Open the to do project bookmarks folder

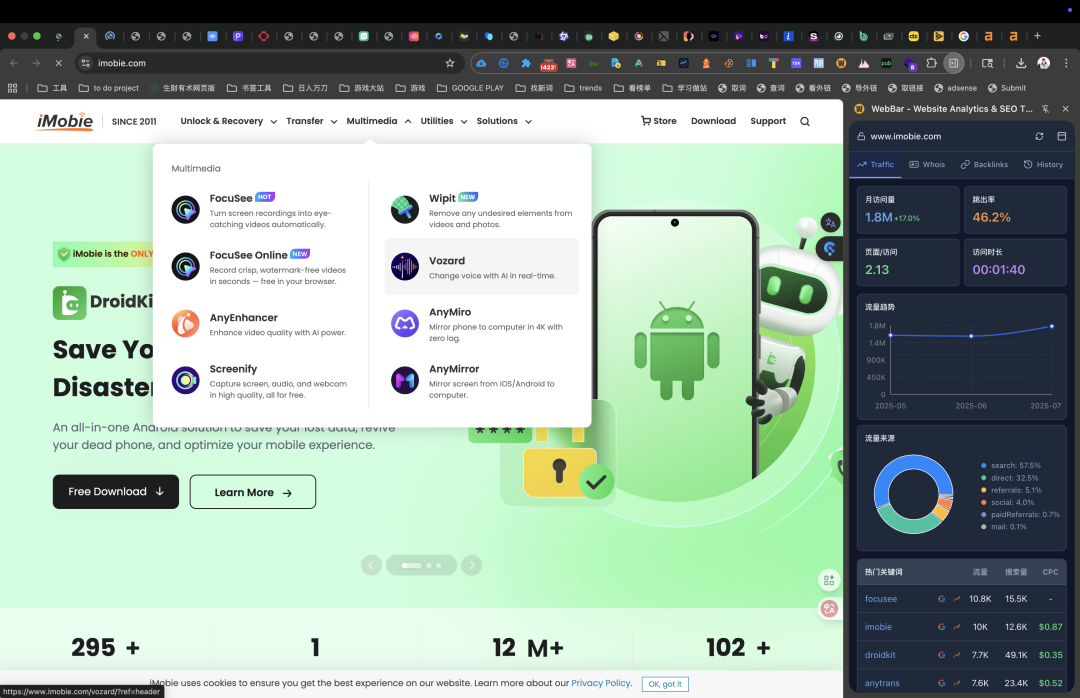point(109,88)
